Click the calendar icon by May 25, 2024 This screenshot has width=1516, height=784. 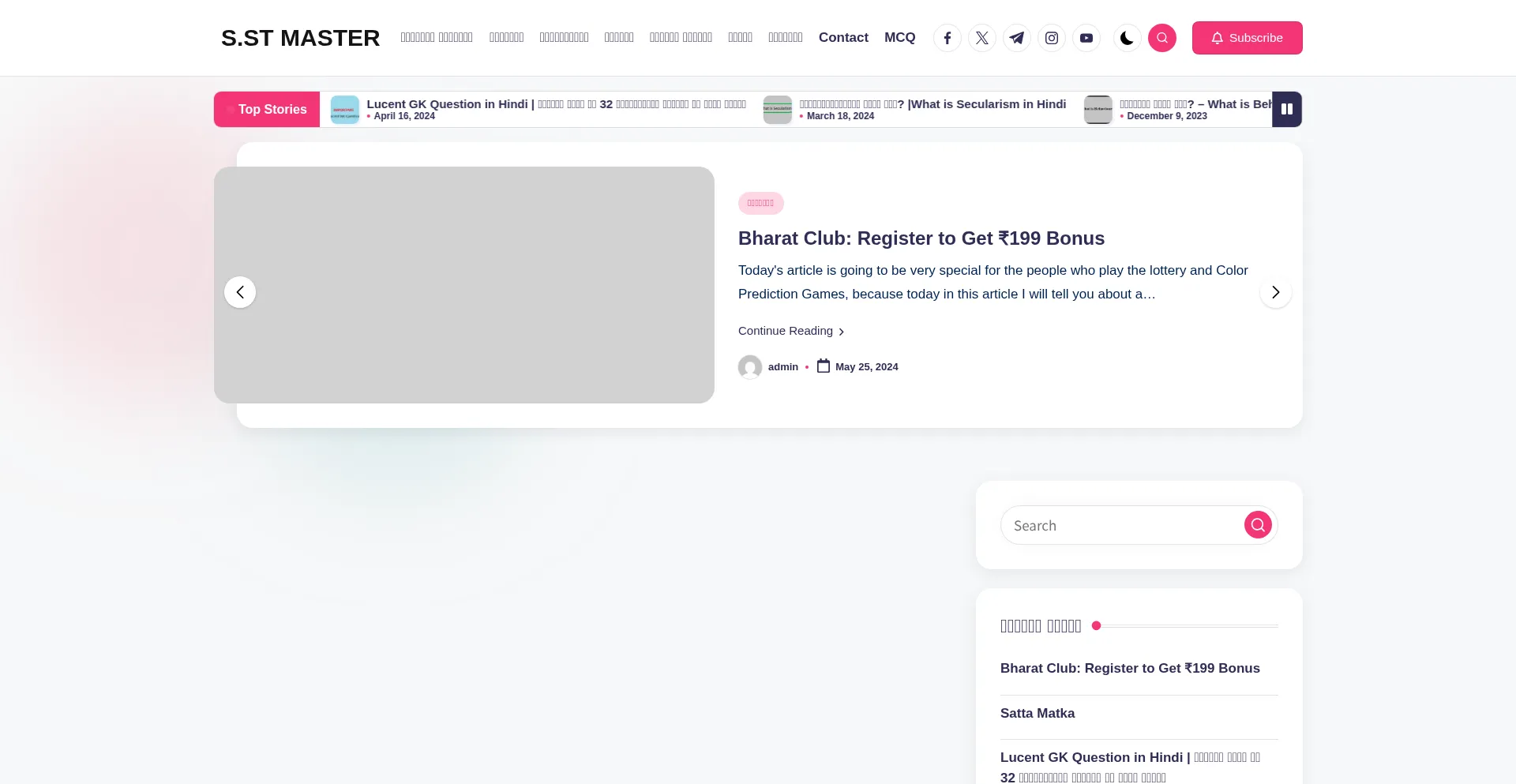(x=824, y=366)
